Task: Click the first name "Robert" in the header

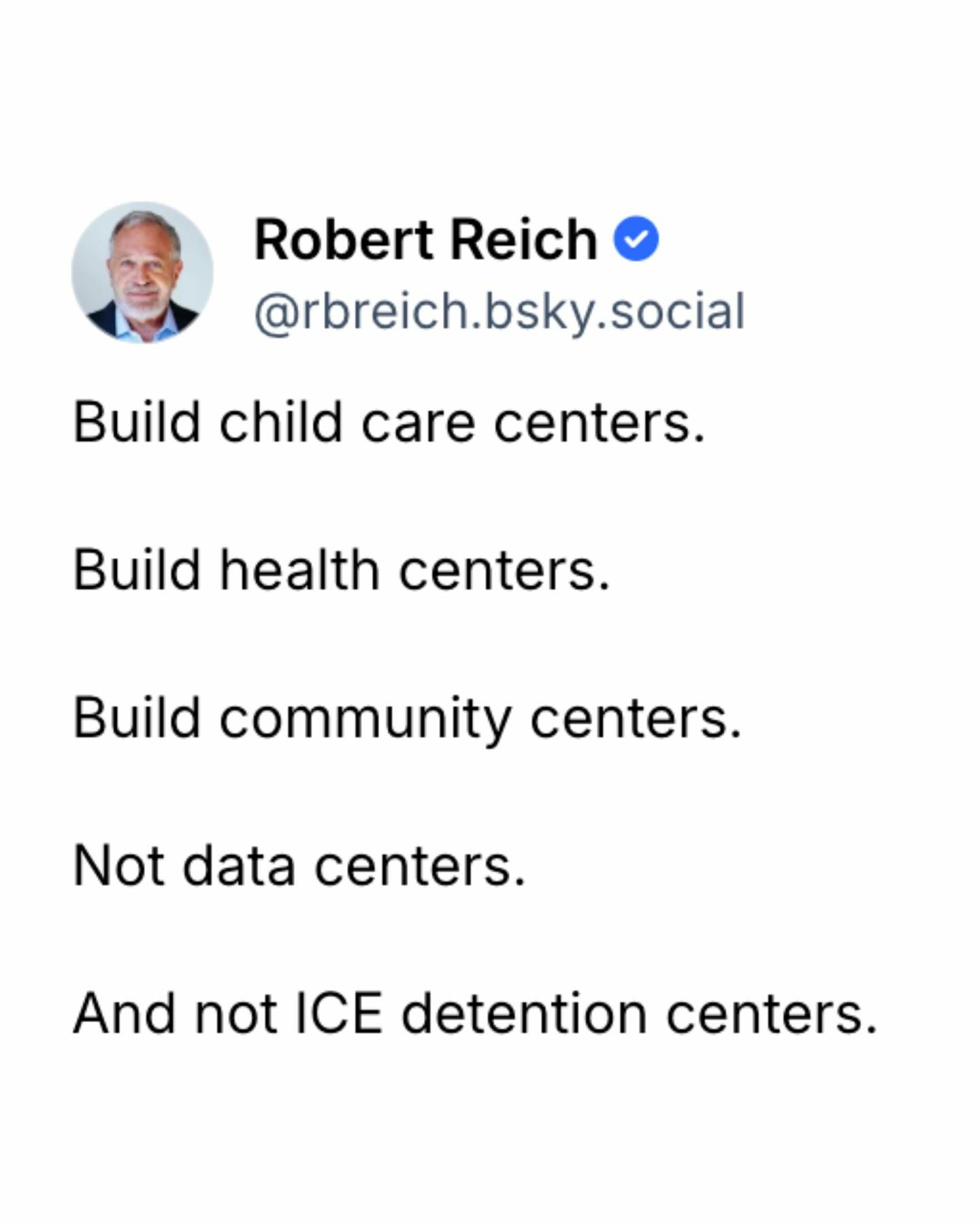Action: pyautogui.click(x=344, y=240)
